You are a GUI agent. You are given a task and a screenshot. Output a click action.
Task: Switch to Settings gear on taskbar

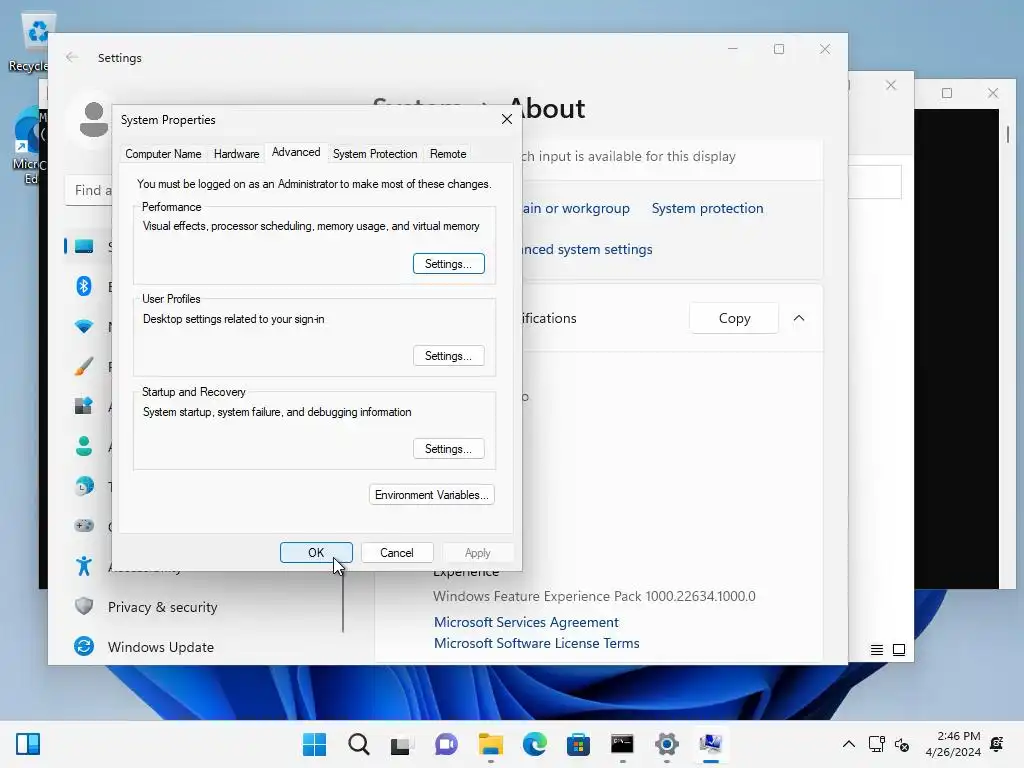tap(666, 744)
